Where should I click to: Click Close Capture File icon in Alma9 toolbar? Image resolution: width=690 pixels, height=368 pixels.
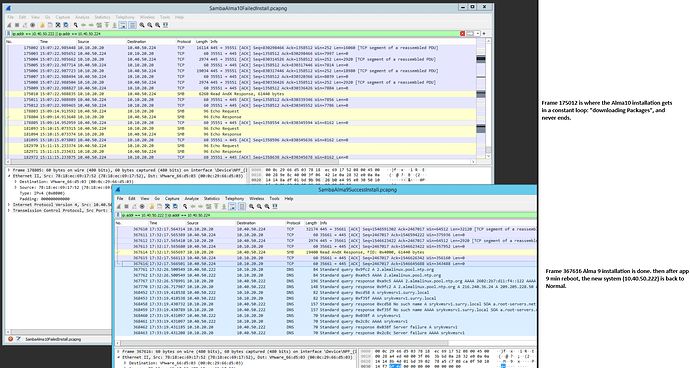click(x=167, y=206)
